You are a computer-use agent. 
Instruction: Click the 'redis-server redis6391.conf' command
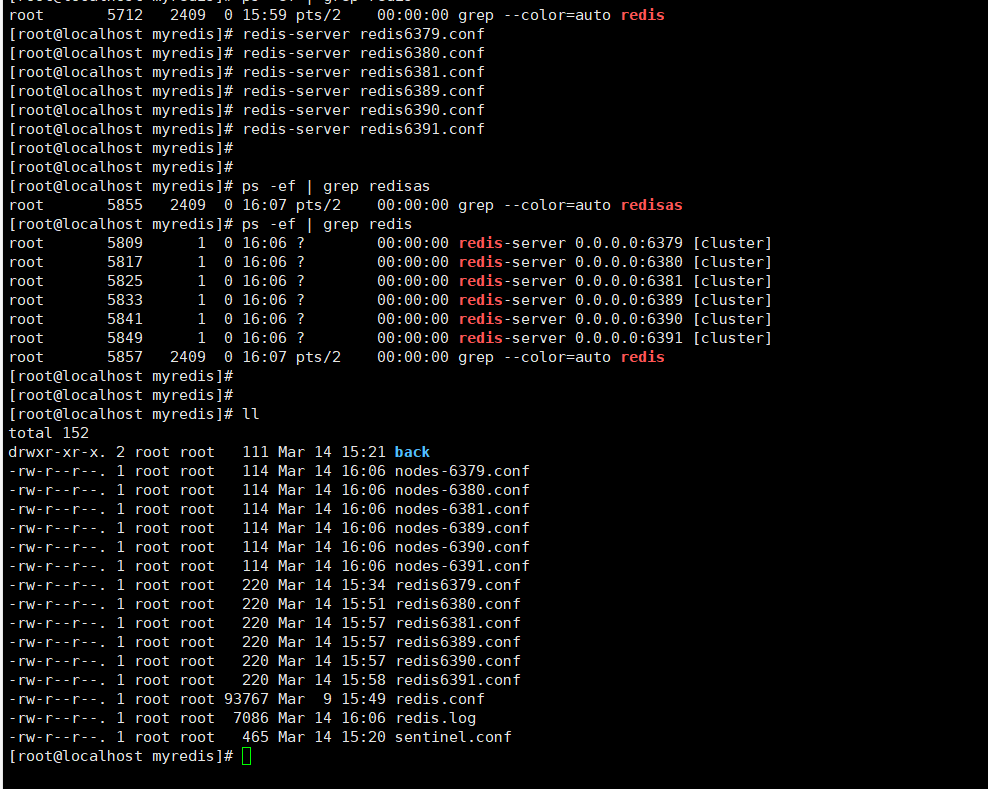(x=364, y=129)
